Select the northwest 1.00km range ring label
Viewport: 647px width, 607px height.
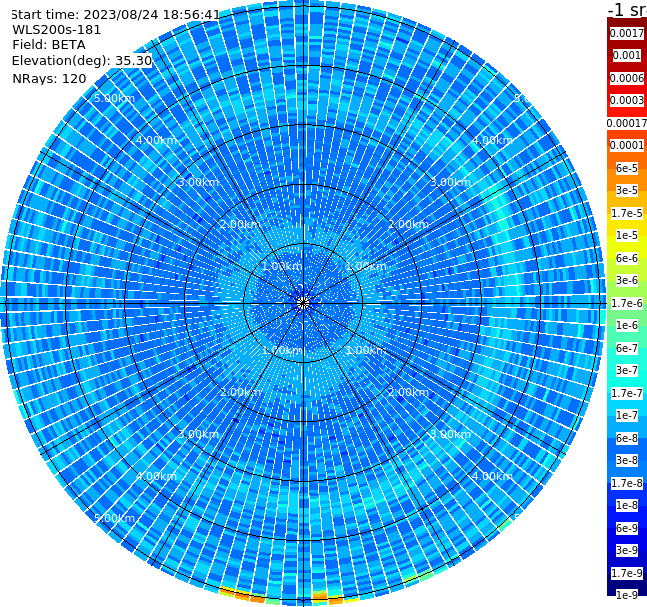(283, 266)
